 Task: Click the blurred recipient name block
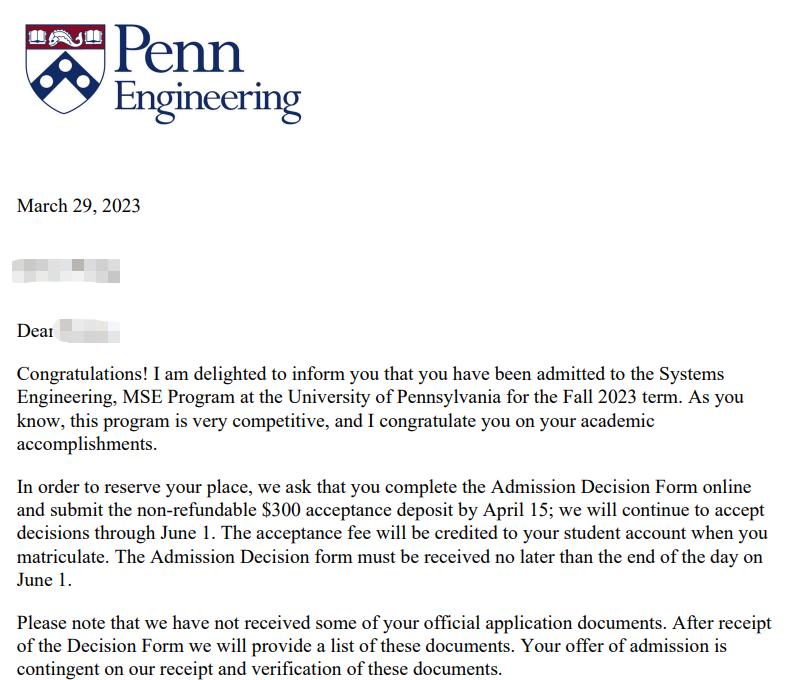66,271
